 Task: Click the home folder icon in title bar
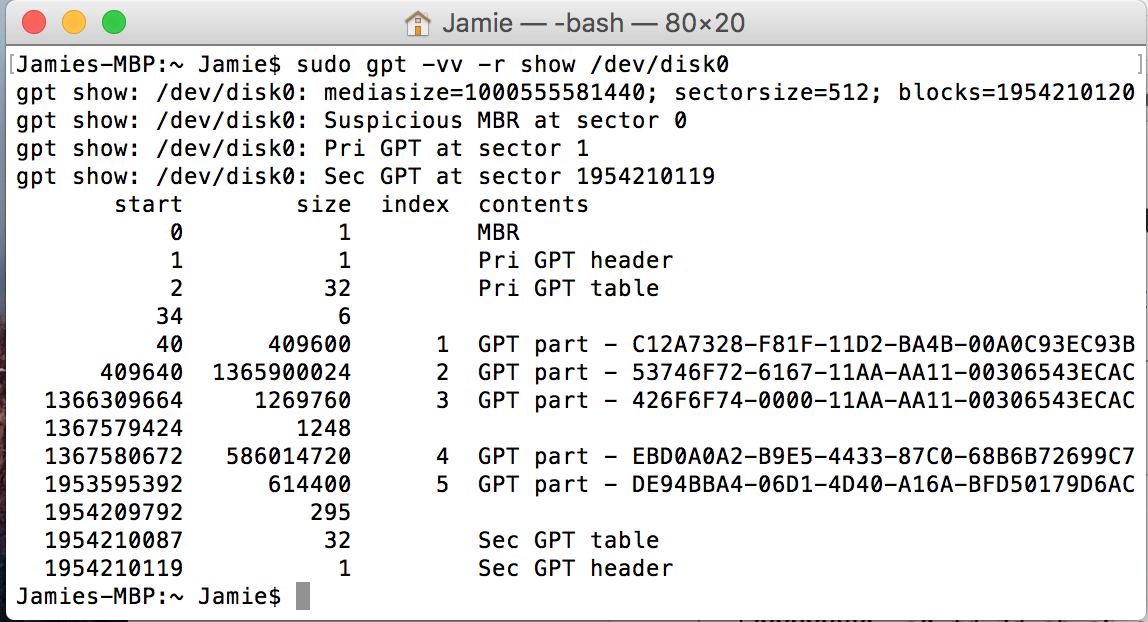418,22
